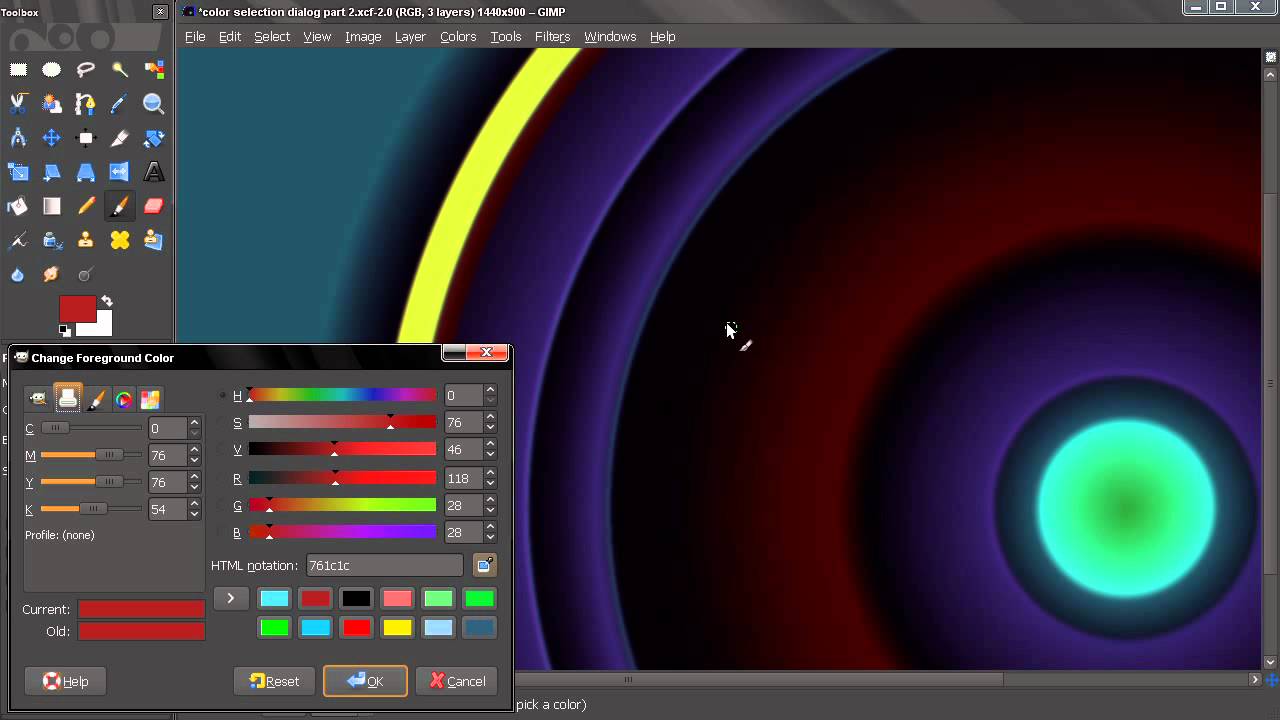Select the Rectangle Select tool
Viewport: 1280px width, 720px height.
point(18,69)
